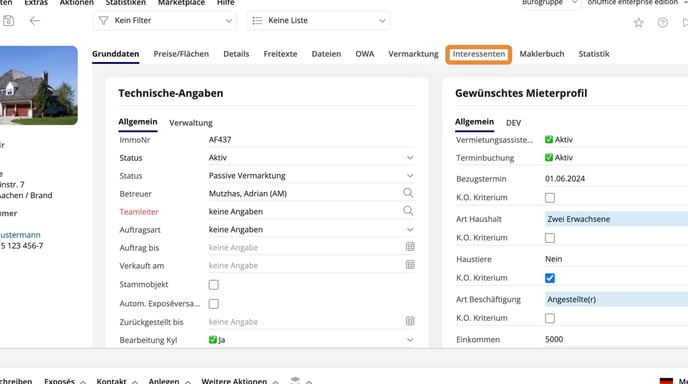
Task: Switch to DEV sub-tab in Mieterprofil
Action: click(513, 123)
